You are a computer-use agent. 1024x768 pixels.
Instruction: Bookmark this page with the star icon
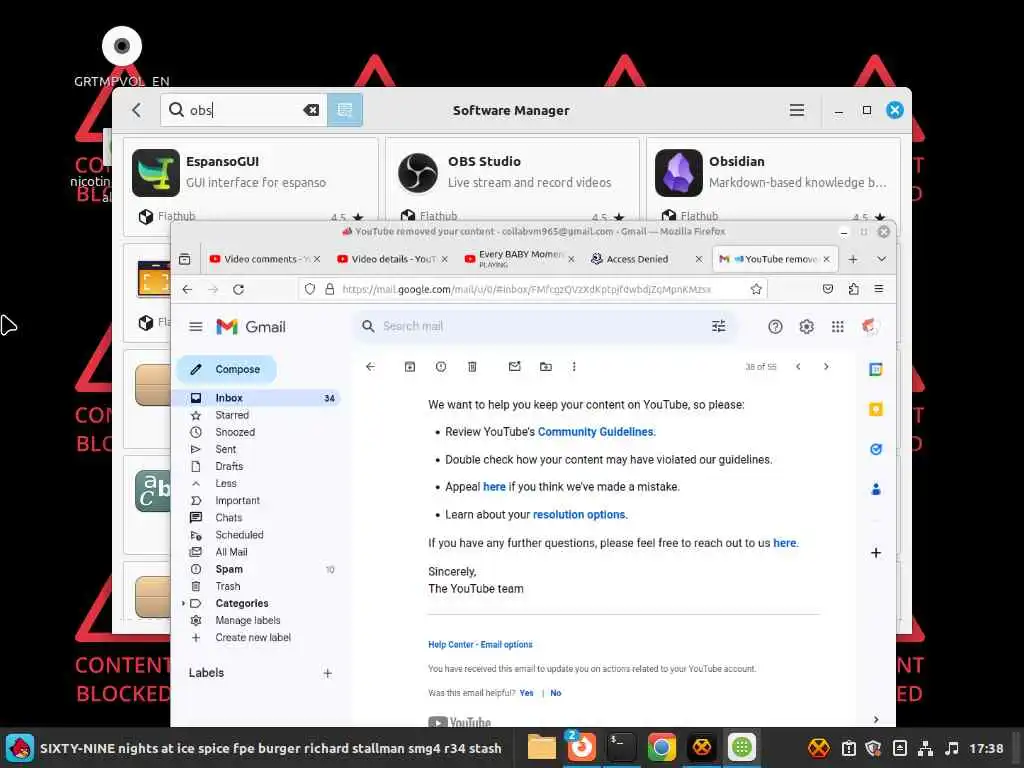(x=756, y=289)
